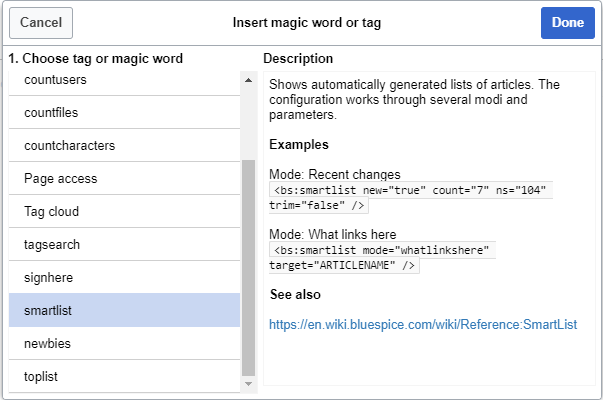Select the highlighted smartlist entry

(x=124, y=310)
